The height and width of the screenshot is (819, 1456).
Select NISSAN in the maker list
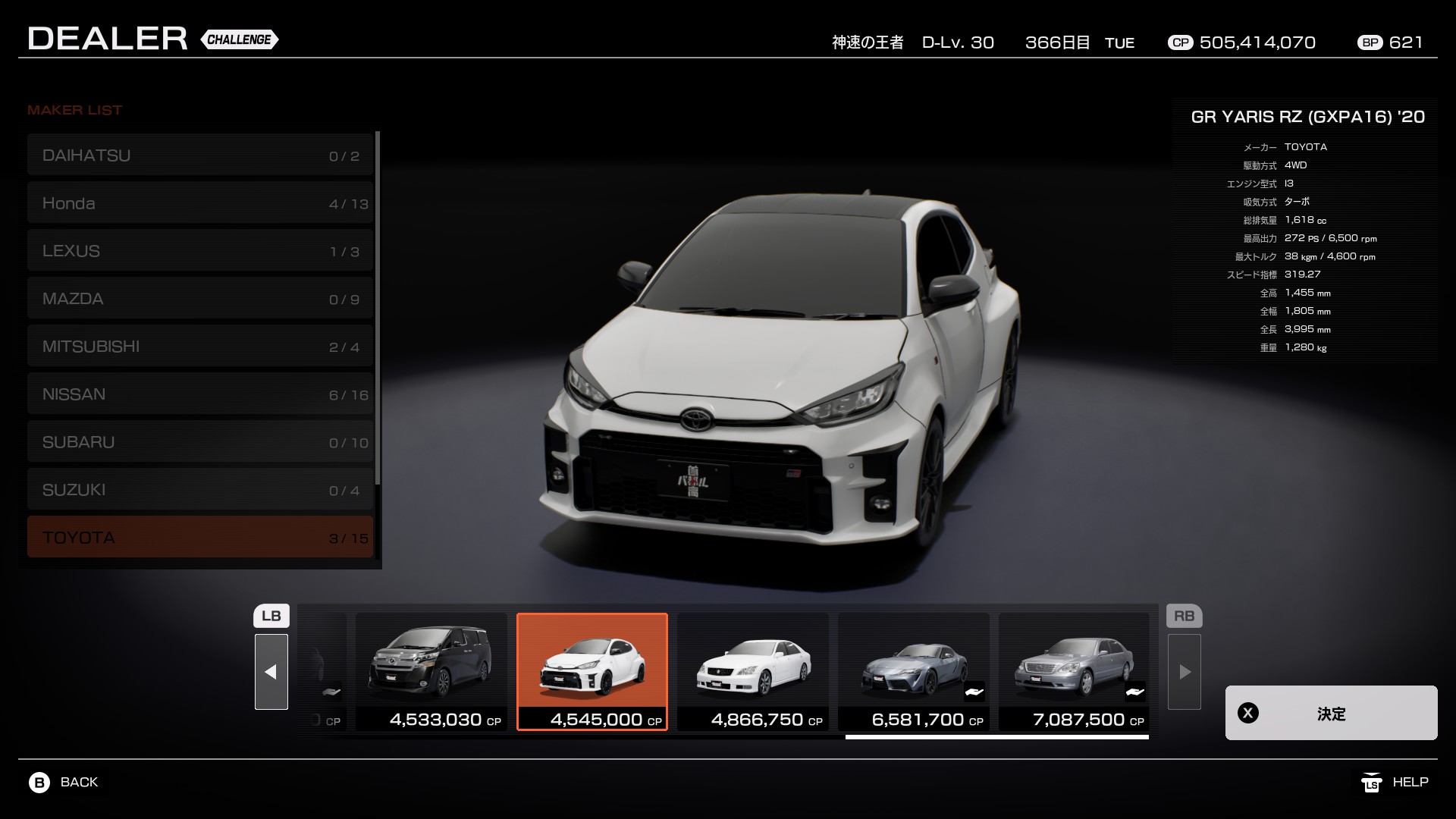point(200,394)
